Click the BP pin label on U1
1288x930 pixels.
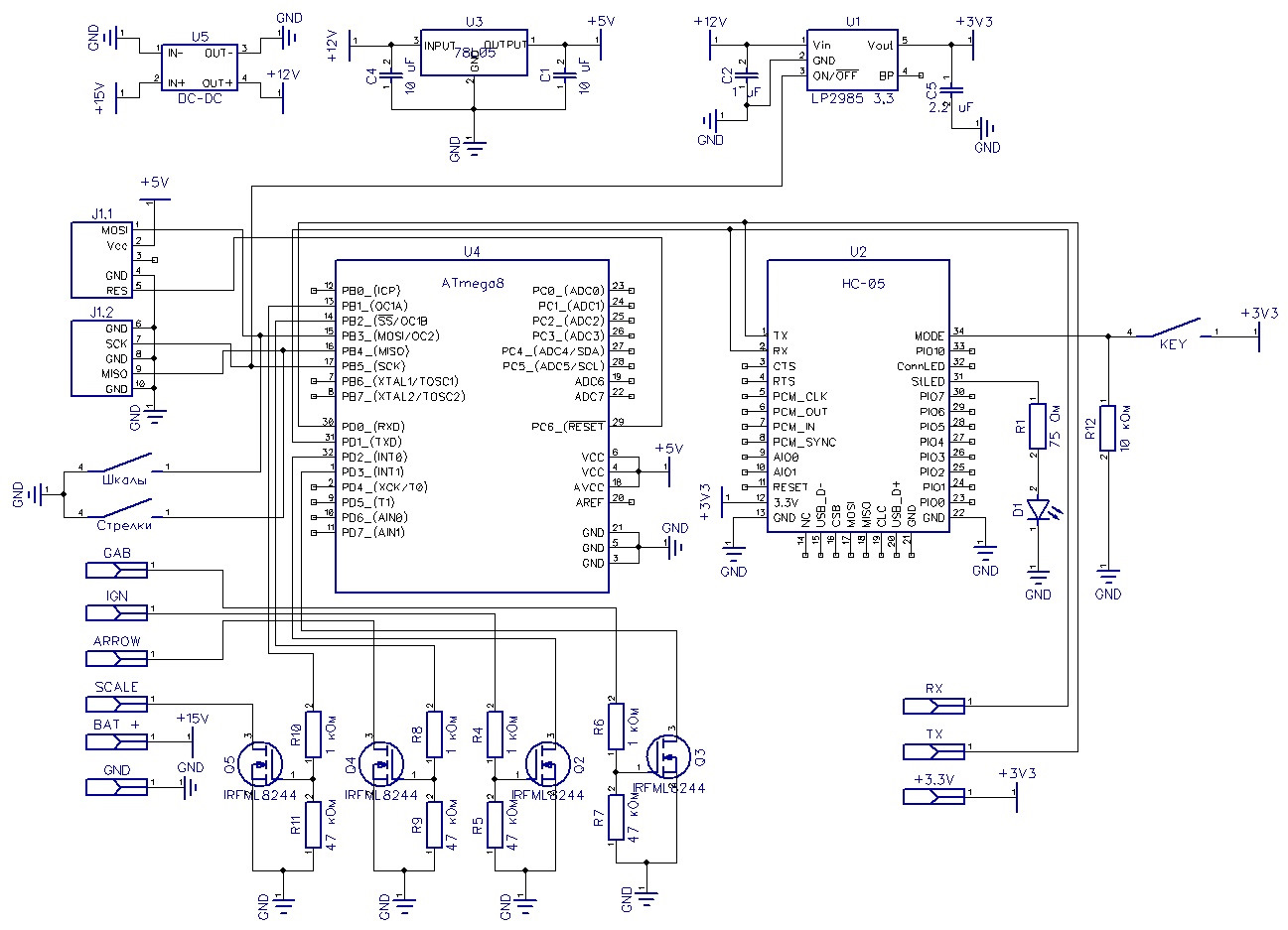tap(886, 75)
